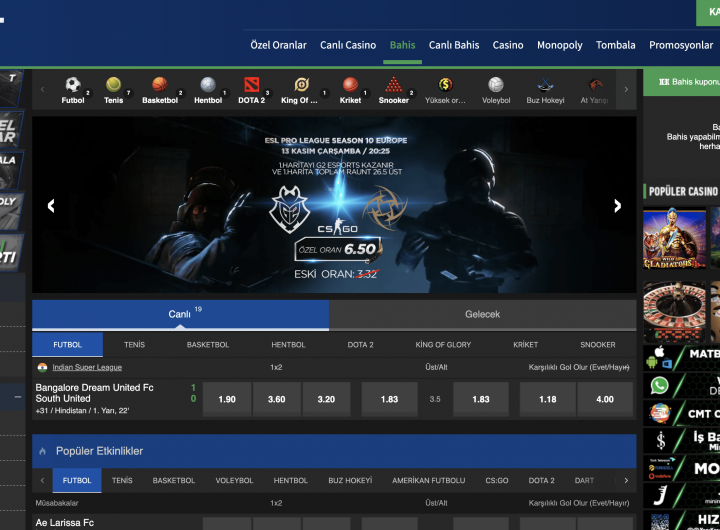Collapse the left sidebar minus item
720x530 pixels.
17,397
